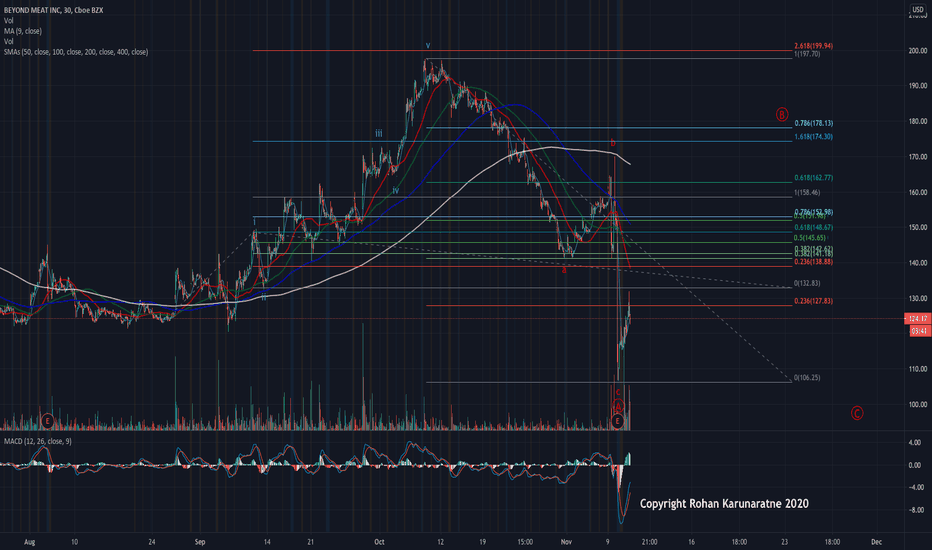Select the wave label v at the peak

coord(428,45)
